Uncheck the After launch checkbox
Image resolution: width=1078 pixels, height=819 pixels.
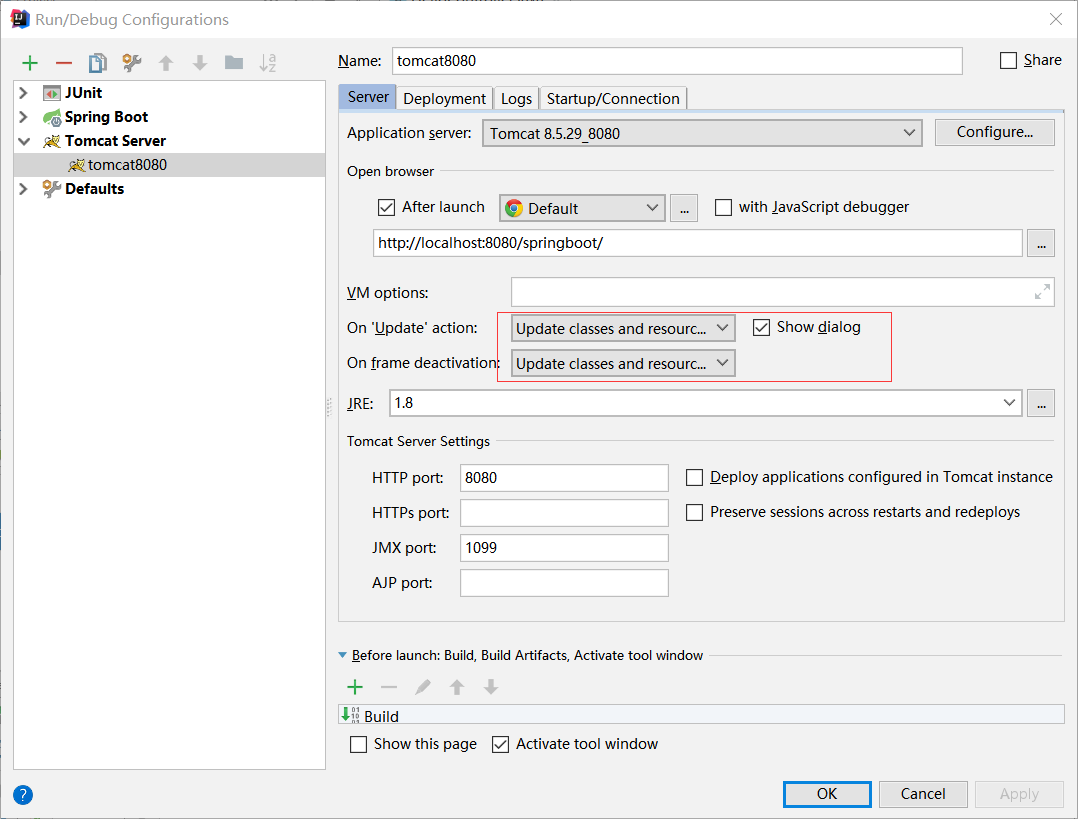point(386,207)
